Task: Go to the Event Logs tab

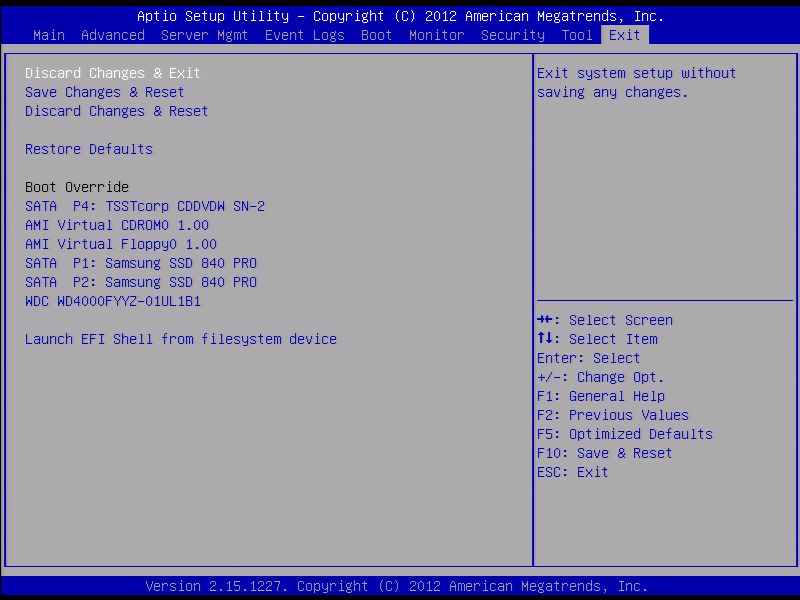Action: click(x=305, y=35)
